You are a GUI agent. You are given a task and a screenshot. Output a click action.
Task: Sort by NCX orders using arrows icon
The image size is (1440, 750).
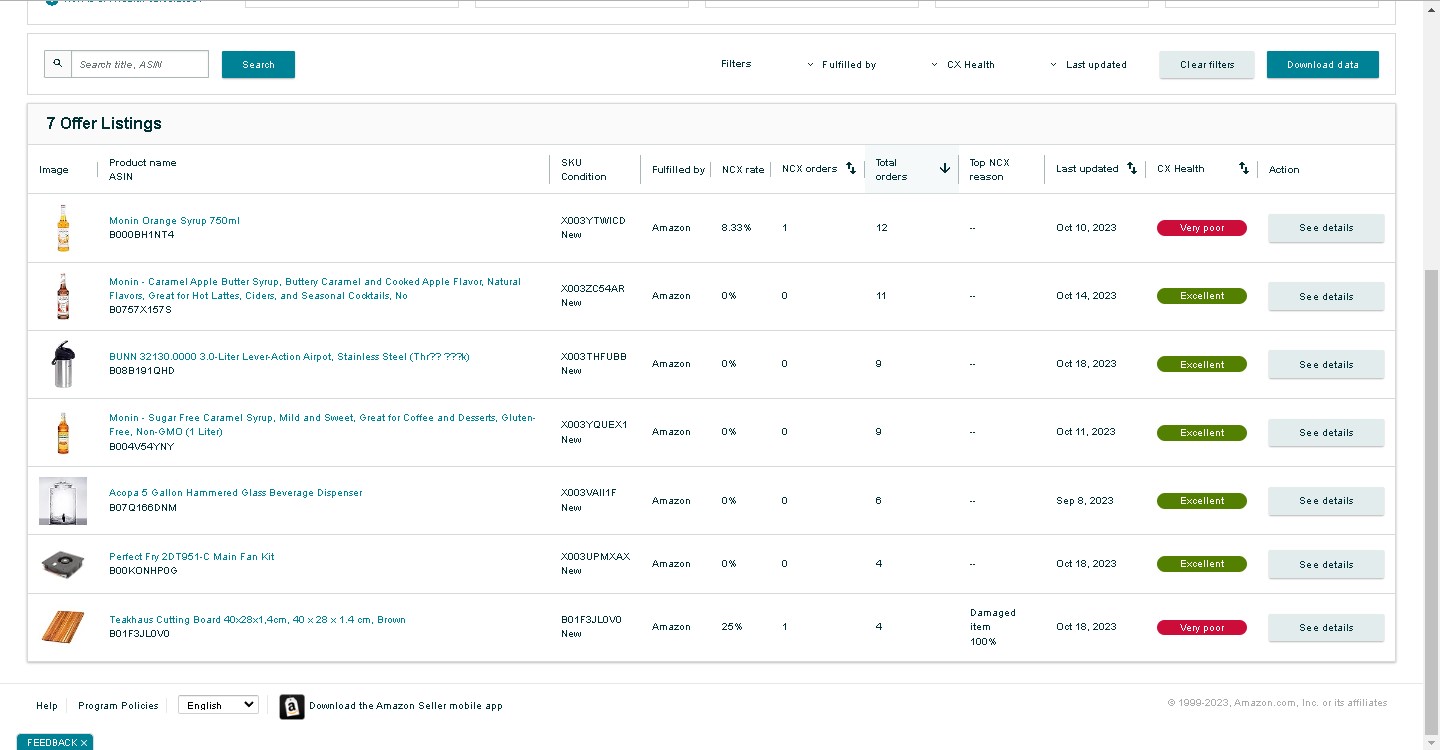[x=851, y=169]
